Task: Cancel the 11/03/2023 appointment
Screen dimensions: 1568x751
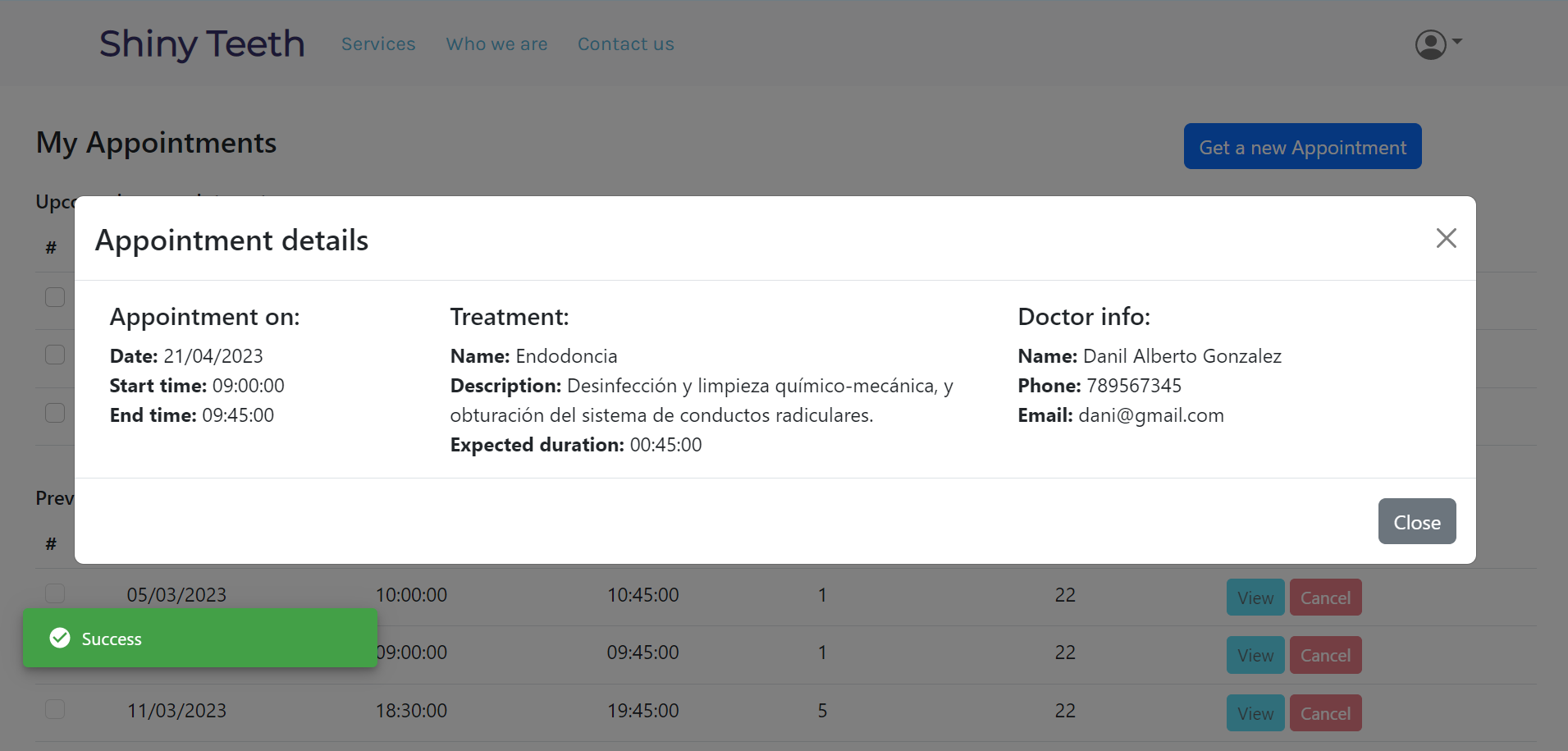Action: click(1325, 713)
